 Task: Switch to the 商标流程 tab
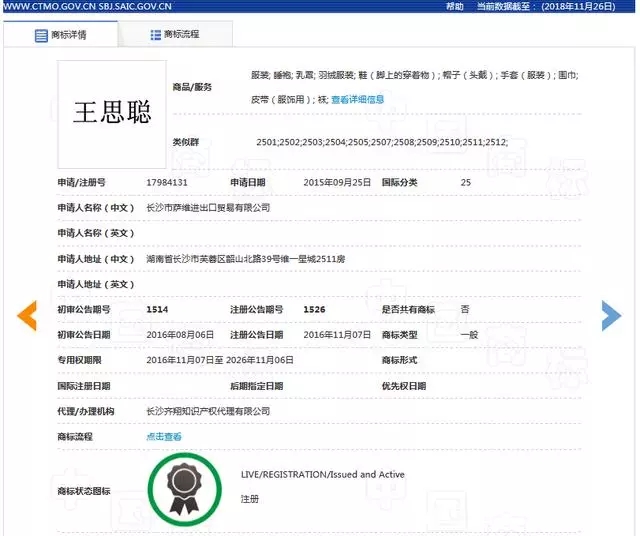pyautogui.click(x=175, y=35)
